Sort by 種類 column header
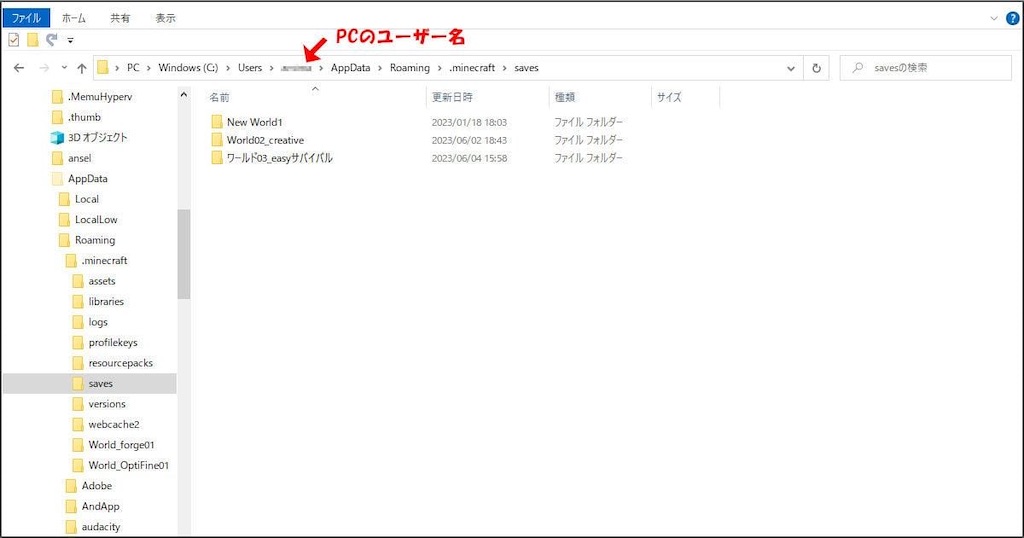Screen dimensions: 1024x538 coord(565,97)
